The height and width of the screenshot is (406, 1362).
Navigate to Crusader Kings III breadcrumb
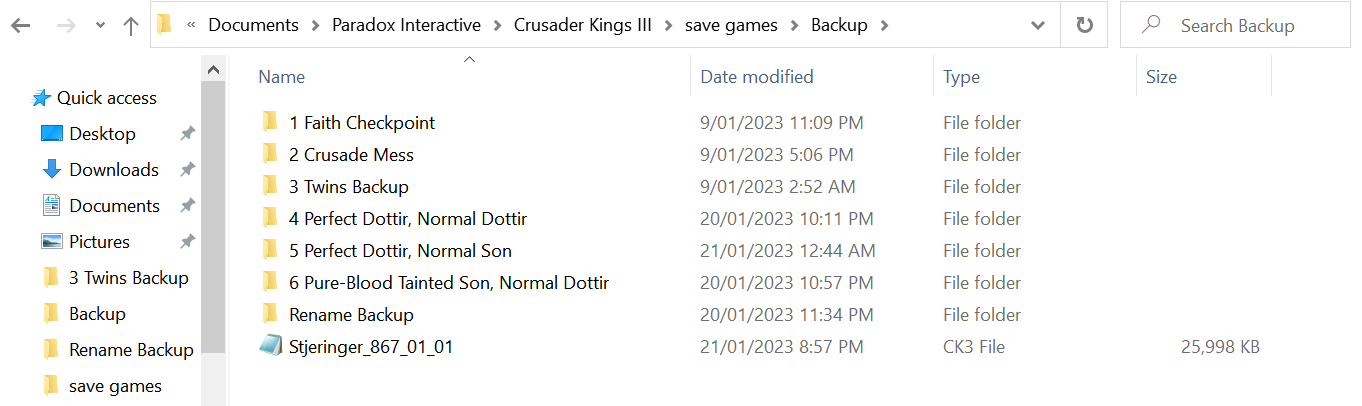pos(582,26)
